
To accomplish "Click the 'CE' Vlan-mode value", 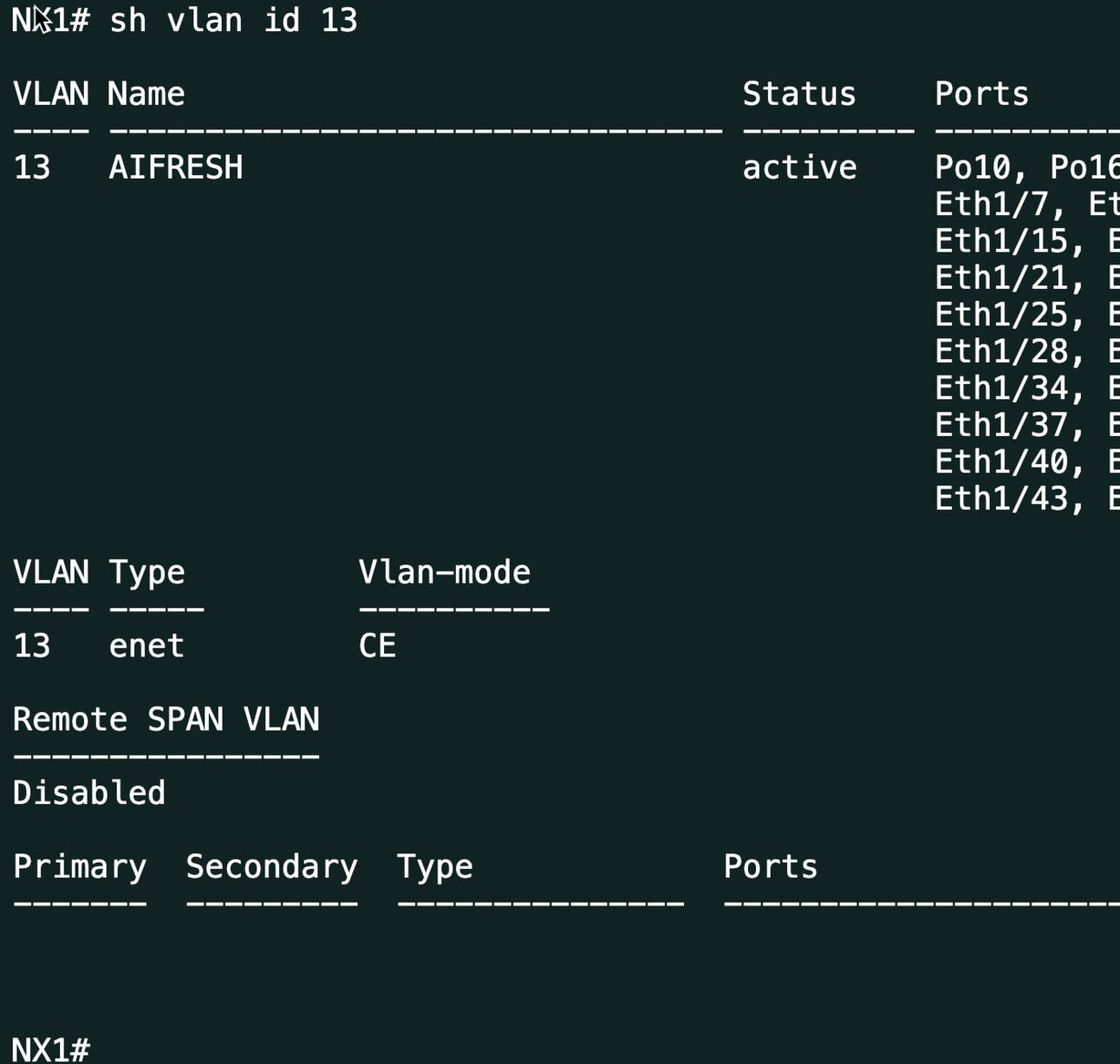I will coord(377,646).
